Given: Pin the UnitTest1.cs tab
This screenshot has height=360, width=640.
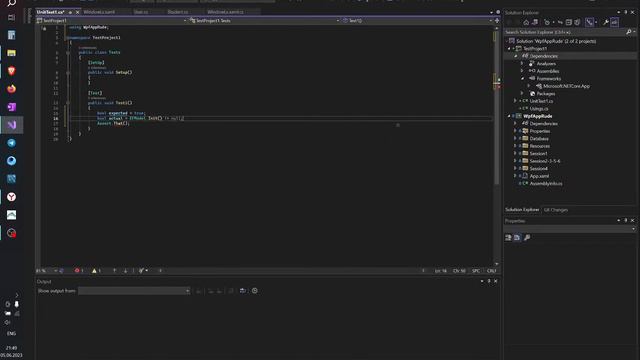Looking at the screenshot, I should tap(70, 12).
